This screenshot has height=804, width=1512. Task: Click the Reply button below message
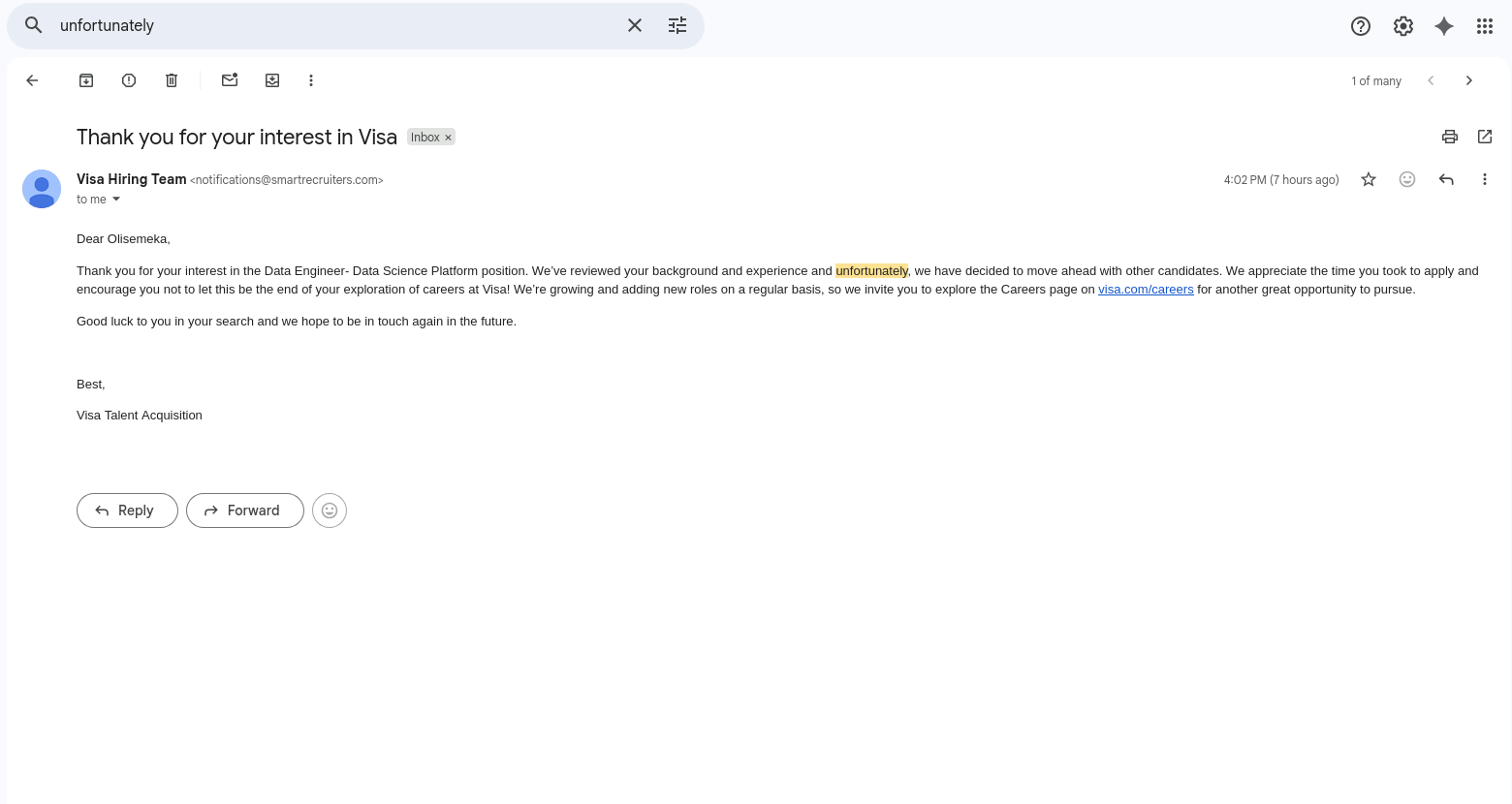tap(127, 510)
